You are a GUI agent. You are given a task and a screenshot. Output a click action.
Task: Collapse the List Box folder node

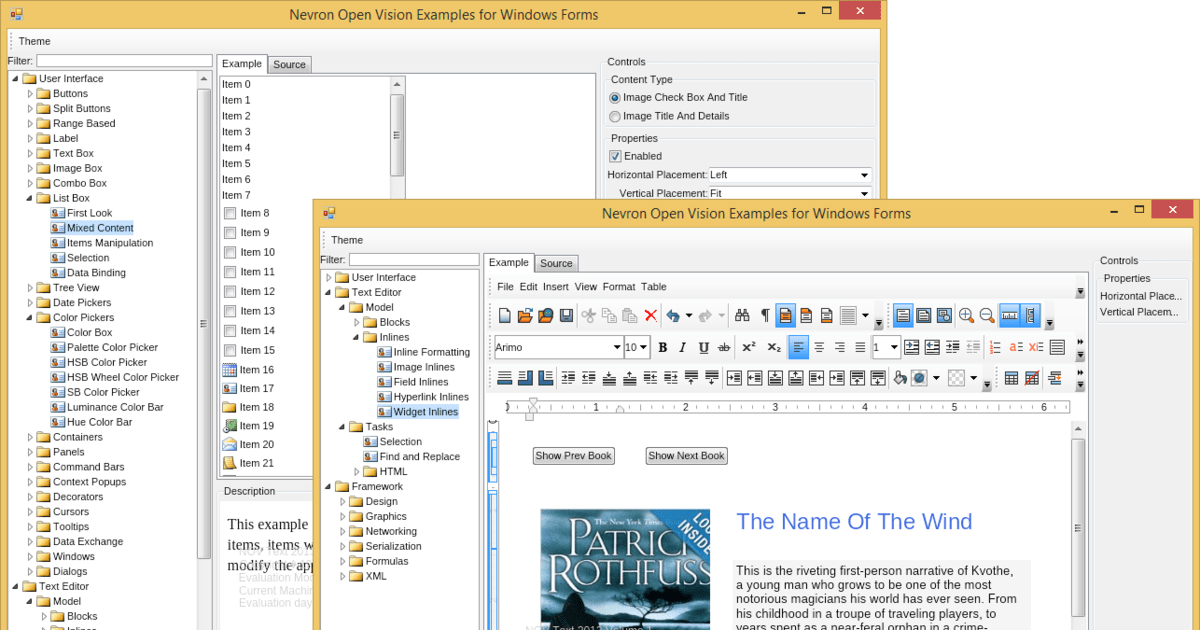coord(30,198)
